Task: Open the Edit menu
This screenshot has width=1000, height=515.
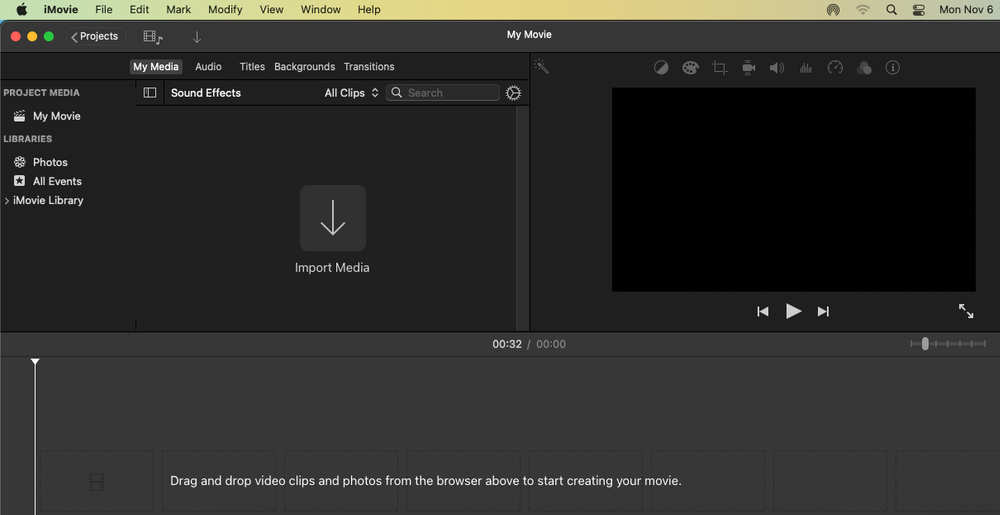Action: click(139, 10)
